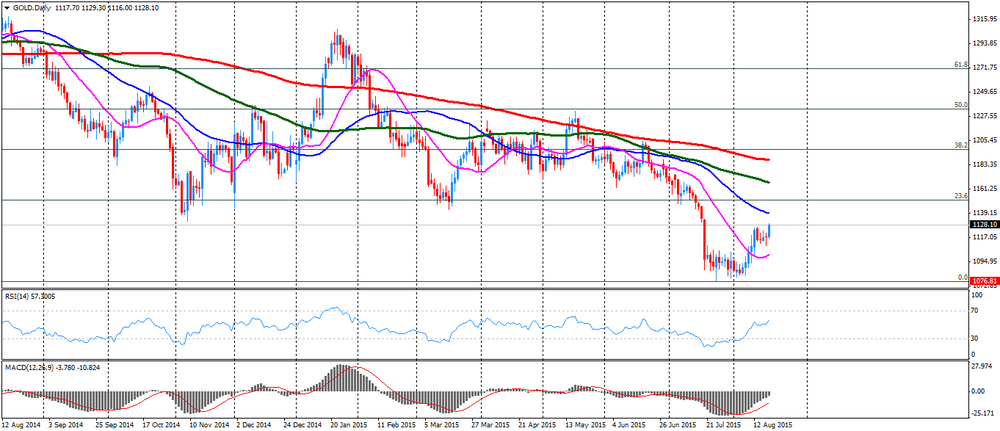Select the 0.0 Fibonacci level label
The height and width of the screenshot is (431, 1000).
coord(963,278)
